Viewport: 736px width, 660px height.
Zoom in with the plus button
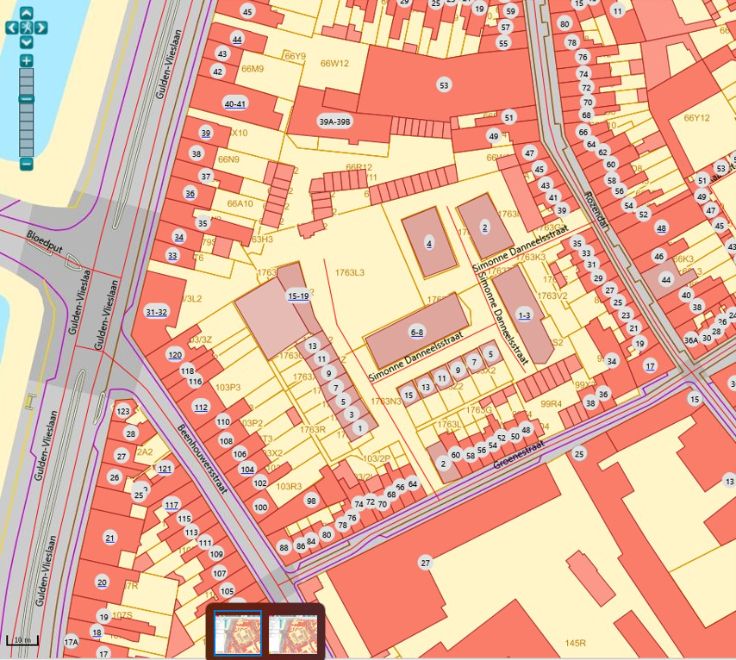coord(26,61)
